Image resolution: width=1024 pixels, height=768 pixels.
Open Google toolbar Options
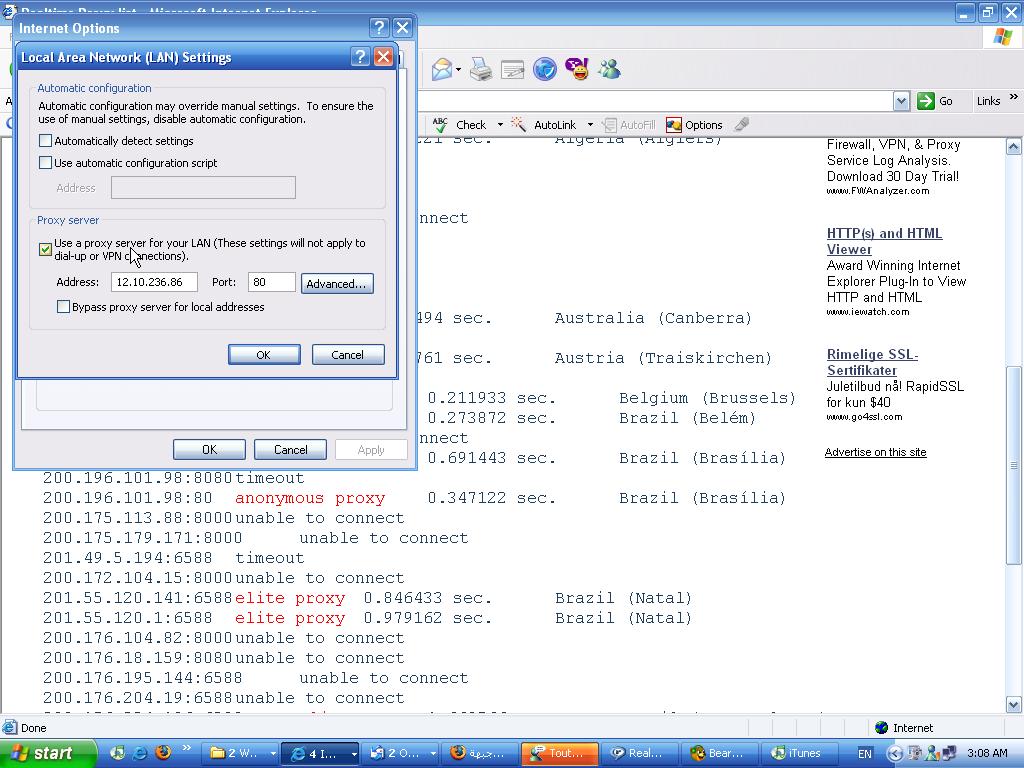tap(694, 125)
